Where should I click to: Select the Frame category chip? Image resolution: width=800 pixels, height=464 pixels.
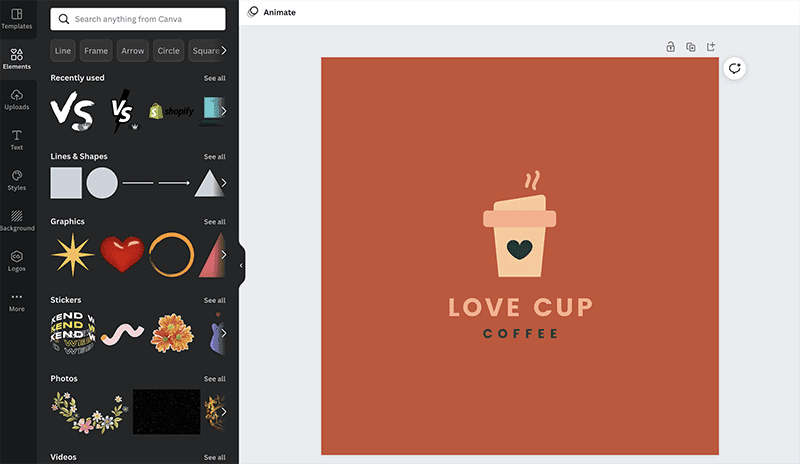[96, 51]
